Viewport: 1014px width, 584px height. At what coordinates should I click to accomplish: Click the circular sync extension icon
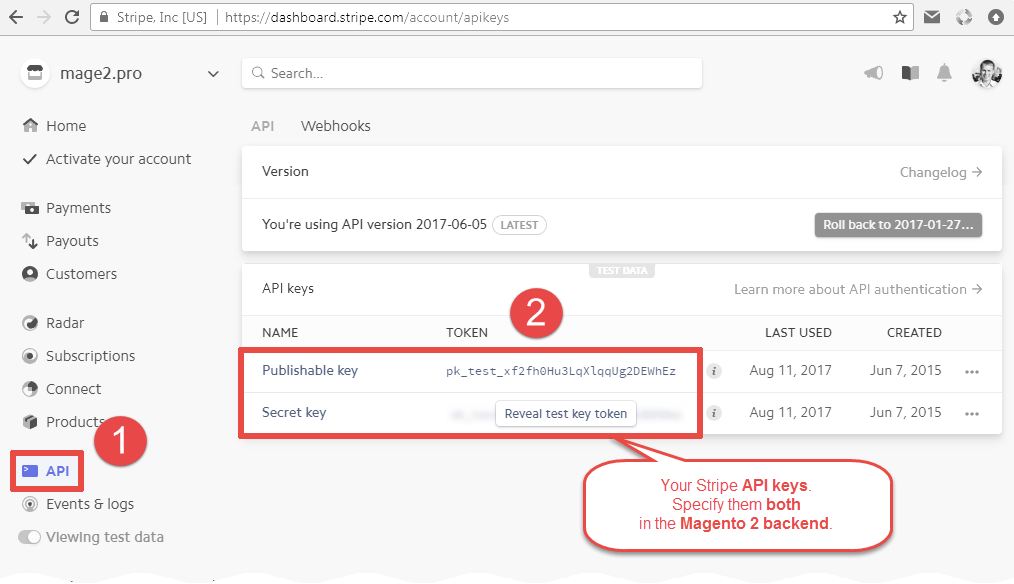964,17
